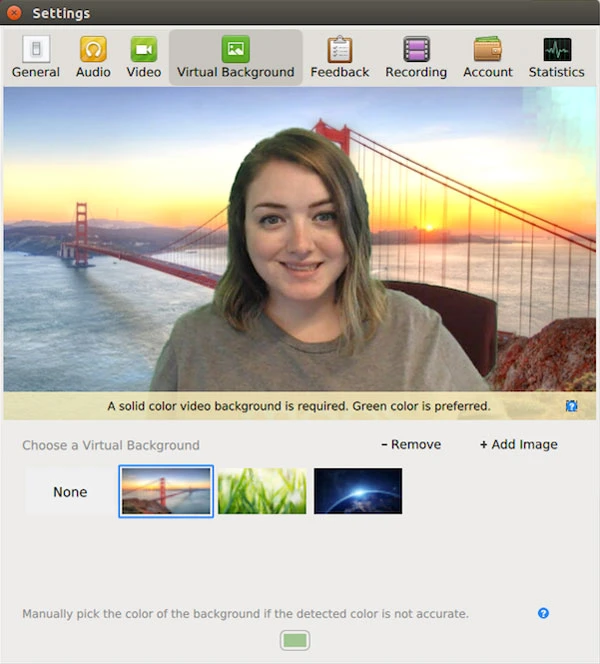Open Account wallet icon
Image resolution: width=600 pixels, height=664 pixels.
pos(488,49)
